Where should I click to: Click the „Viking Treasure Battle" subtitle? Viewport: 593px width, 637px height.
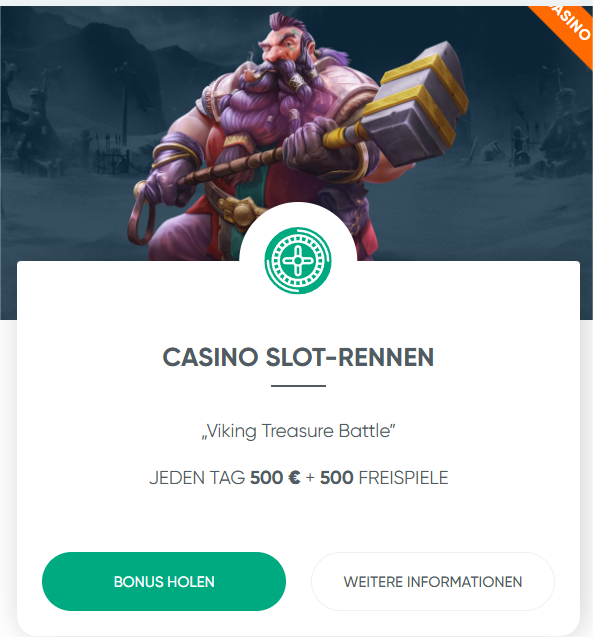(x=298, y=431)
